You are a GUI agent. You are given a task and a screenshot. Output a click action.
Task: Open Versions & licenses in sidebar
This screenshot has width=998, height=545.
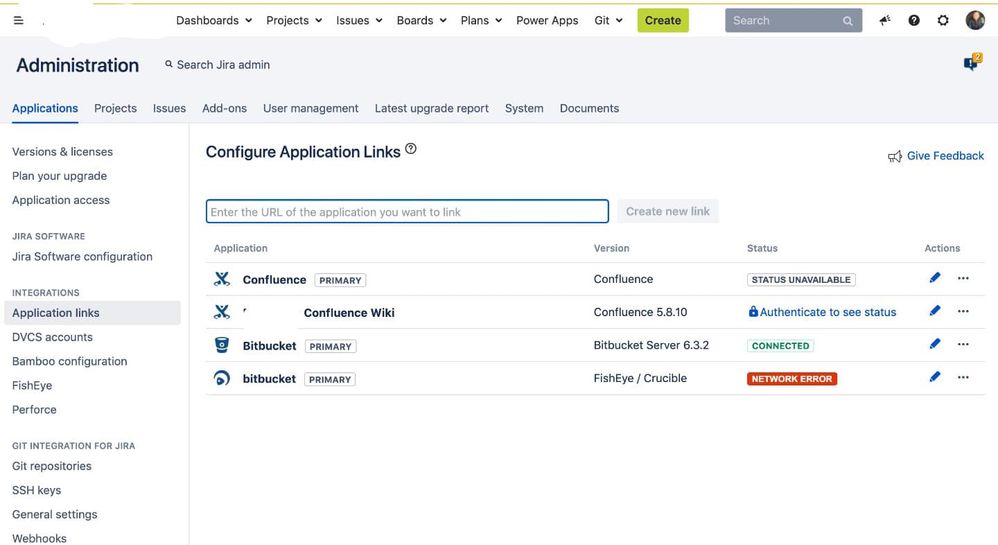pyautogui.click(x=62, y=152)
